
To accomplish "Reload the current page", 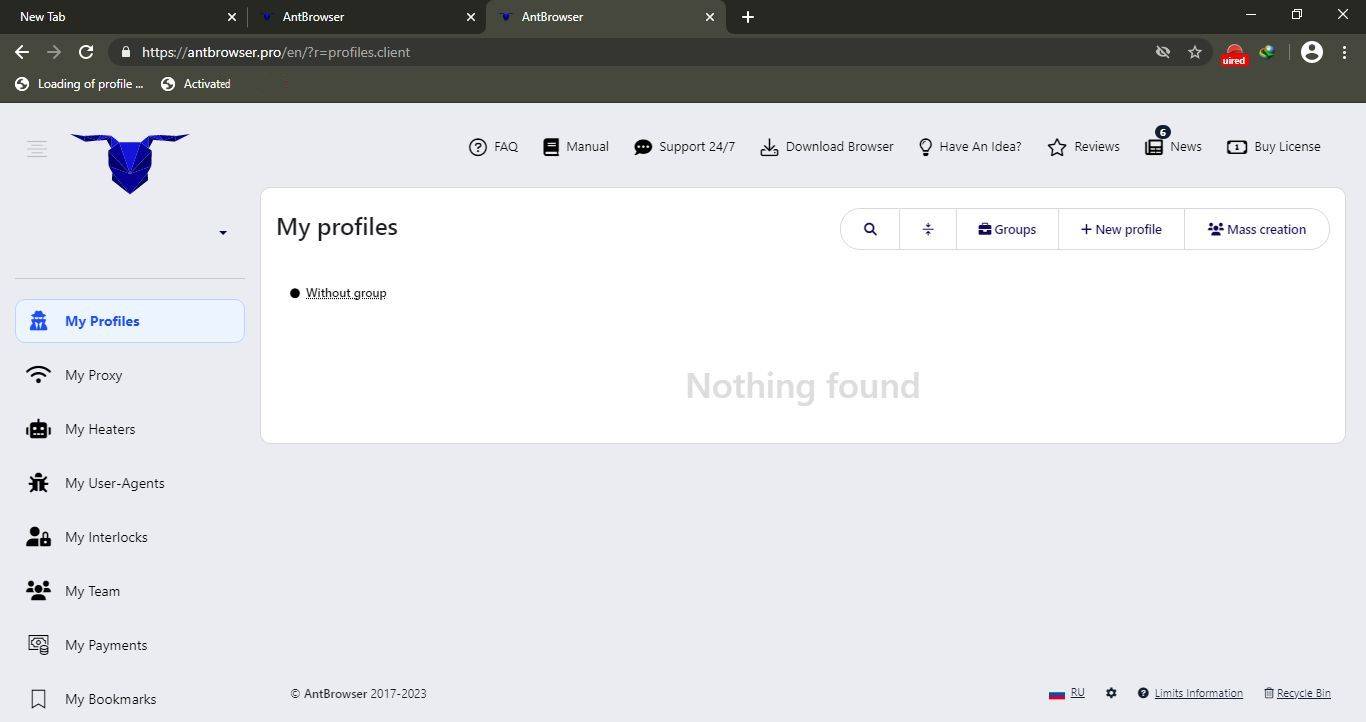I will [x=86, y=52].
